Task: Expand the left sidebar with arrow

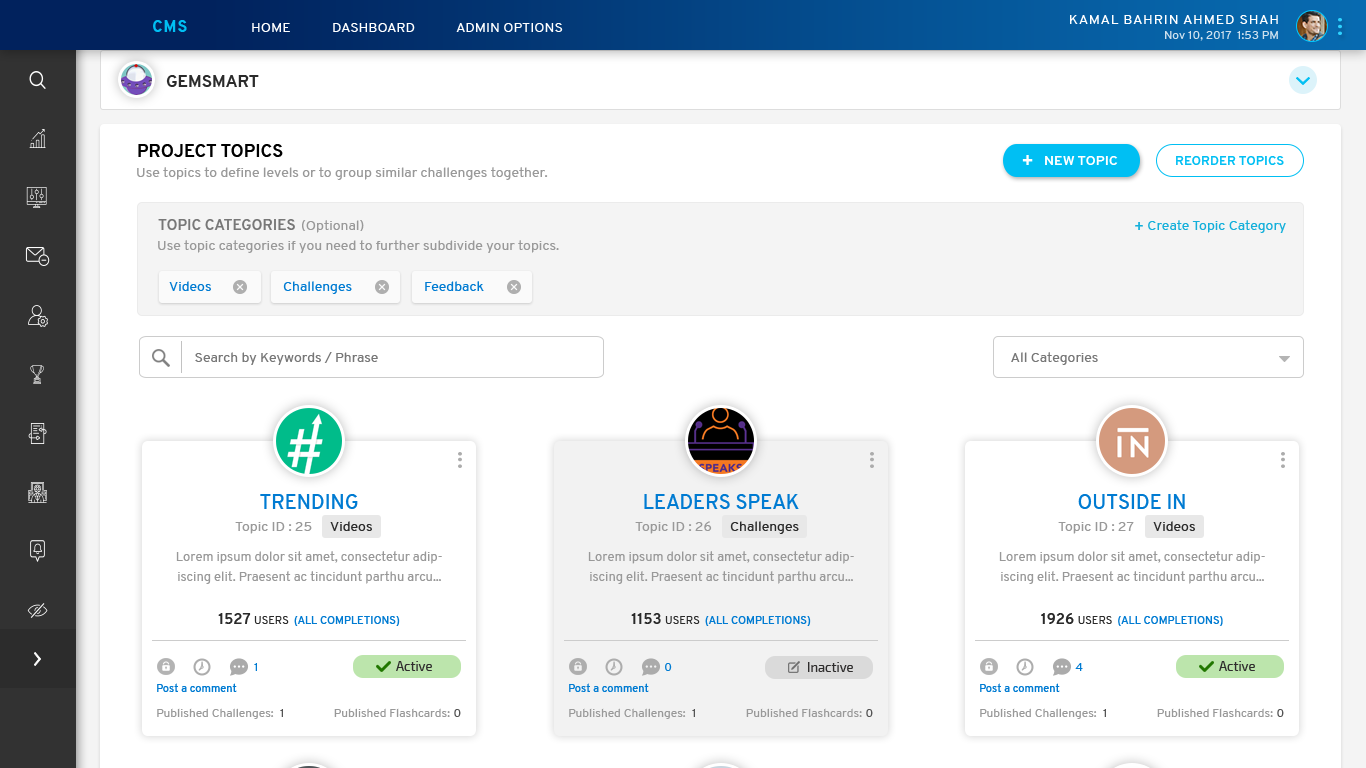Action: tap(37, 659)
